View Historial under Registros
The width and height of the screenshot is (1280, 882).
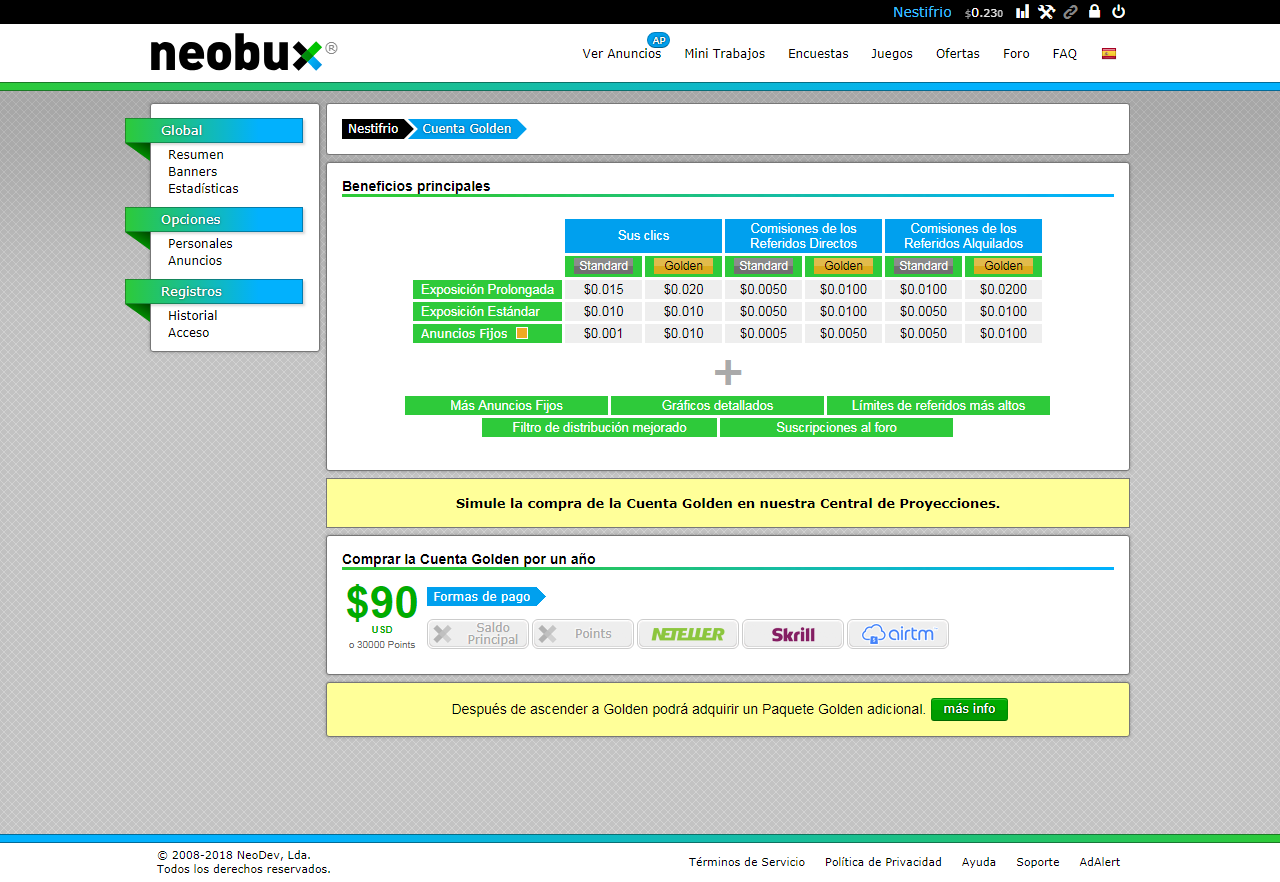(x=193, y=316)
